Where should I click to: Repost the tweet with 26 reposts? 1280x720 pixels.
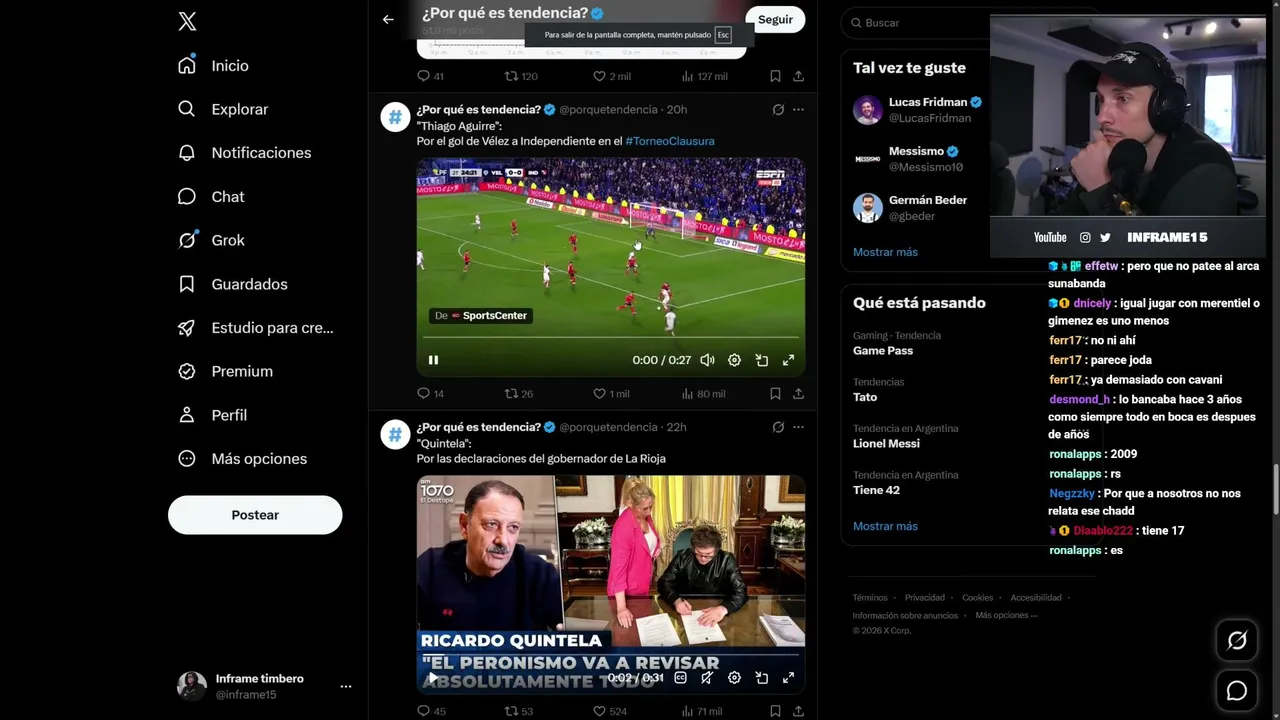tap(519, 394)
